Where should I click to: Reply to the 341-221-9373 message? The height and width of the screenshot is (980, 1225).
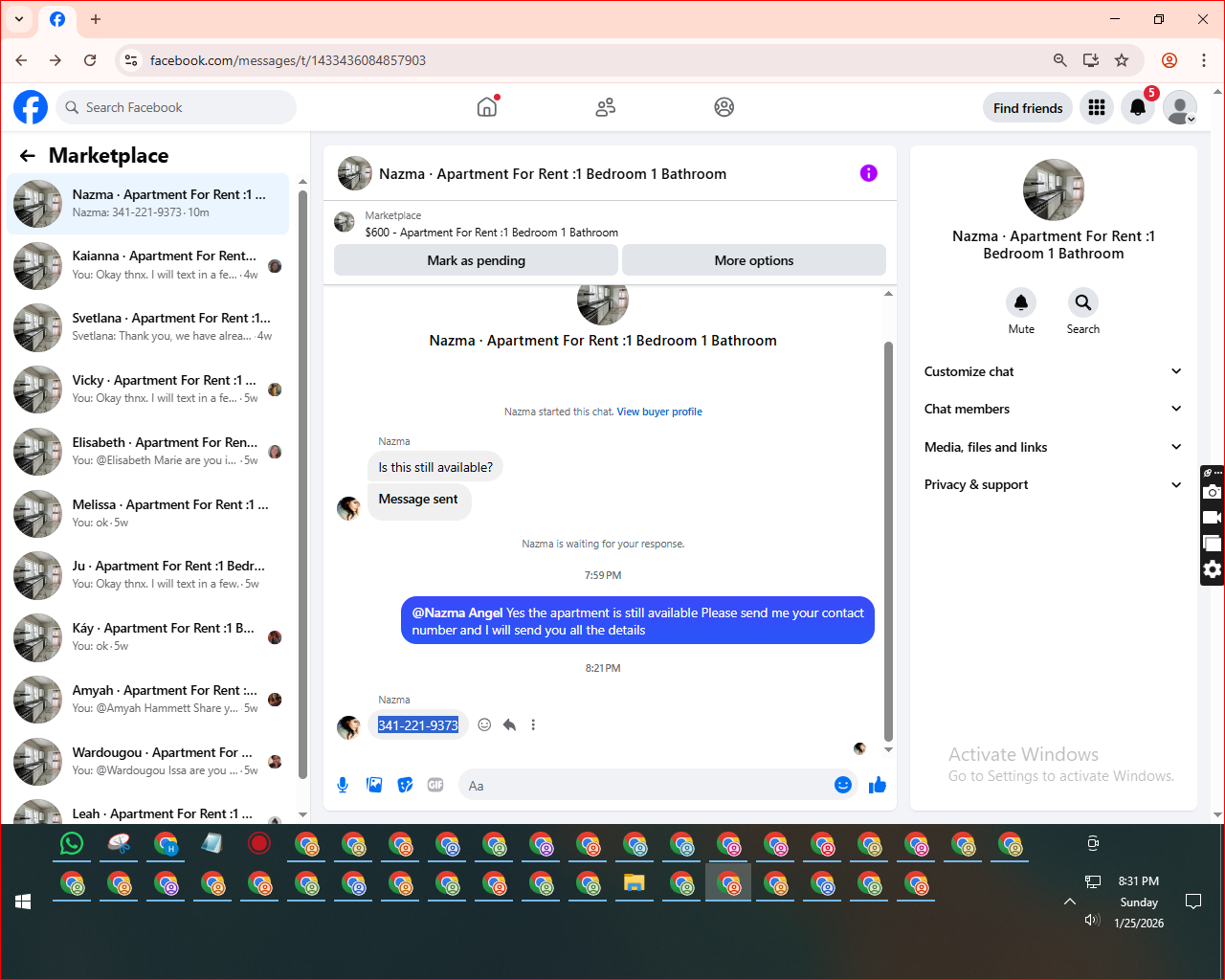pos(509,725)
